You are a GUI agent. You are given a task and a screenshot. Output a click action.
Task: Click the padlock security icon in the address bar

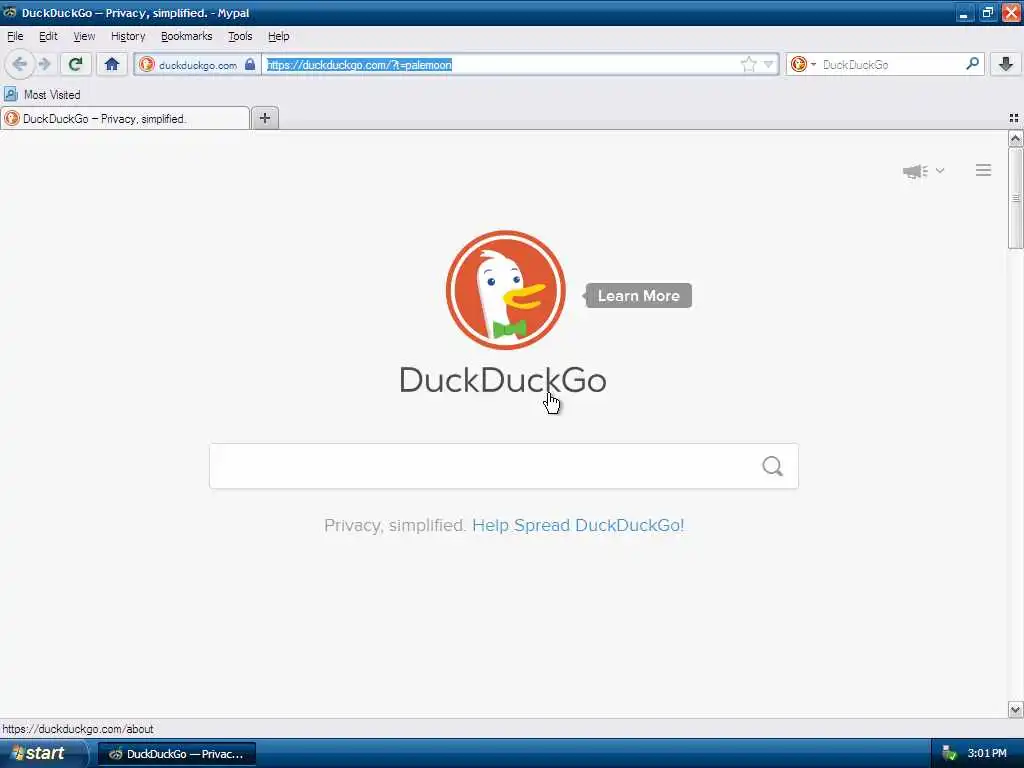tap(249, 64)
